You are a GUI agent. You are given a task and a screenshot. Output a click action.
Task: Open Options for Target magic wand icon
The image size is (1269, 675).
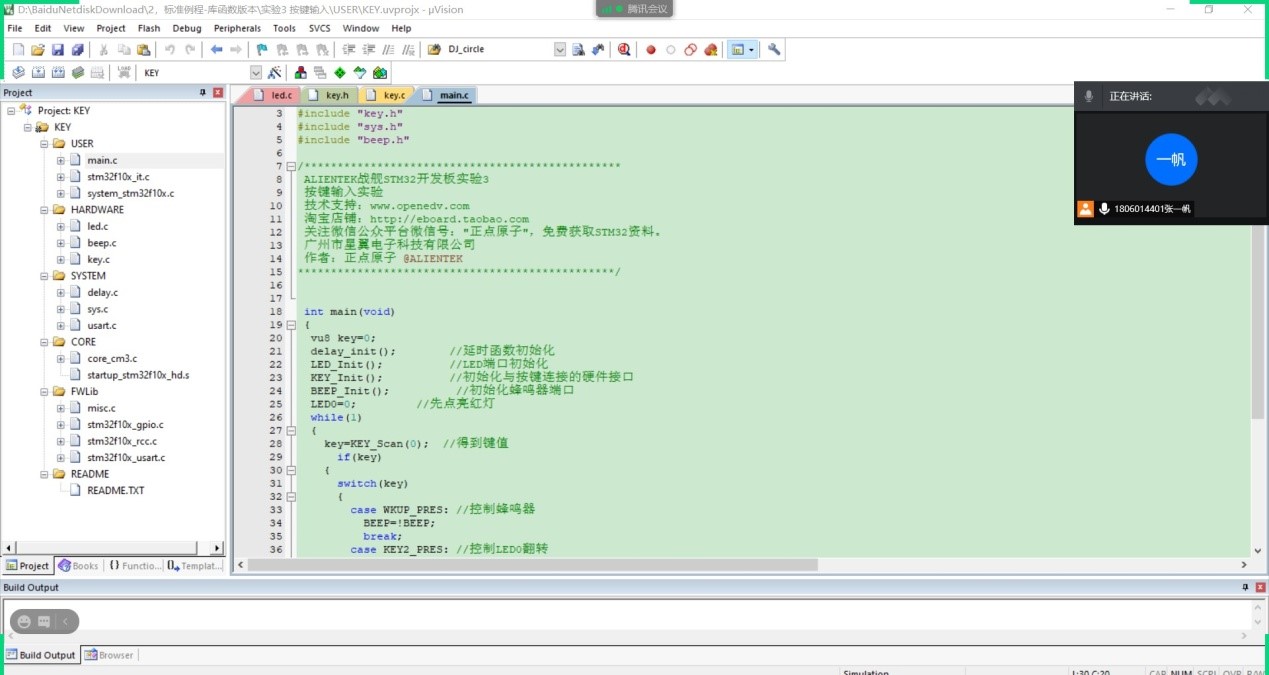(275, 73)
